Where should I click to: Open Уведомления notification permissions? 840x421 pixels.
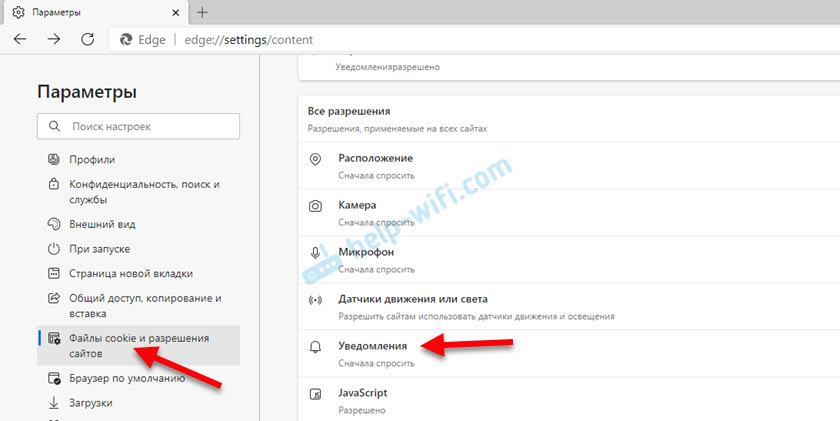pos(372,345)
